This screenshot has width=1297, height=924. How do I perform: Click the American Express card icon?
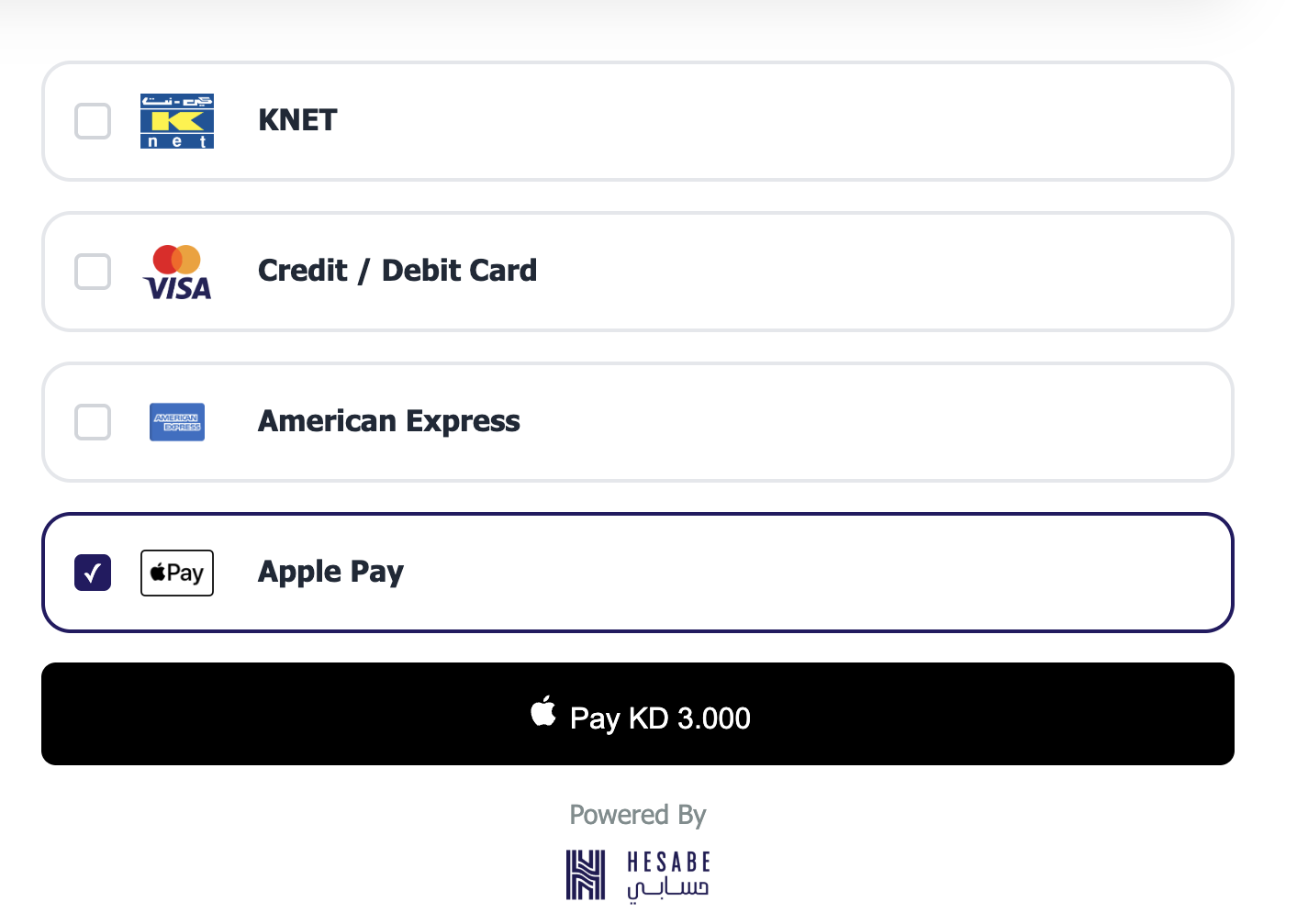pos(177,422)
